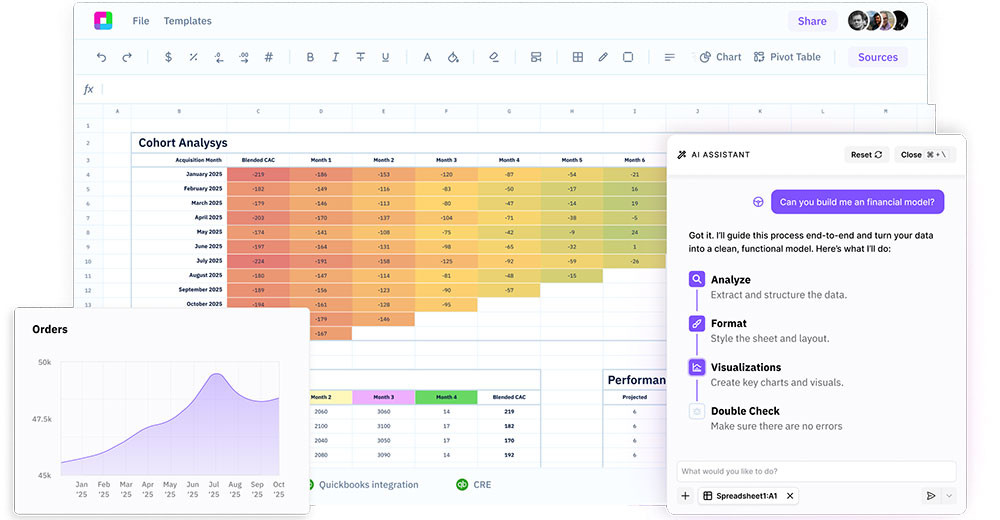
Task: Click the text color A icon
Action: pos(427,57)
